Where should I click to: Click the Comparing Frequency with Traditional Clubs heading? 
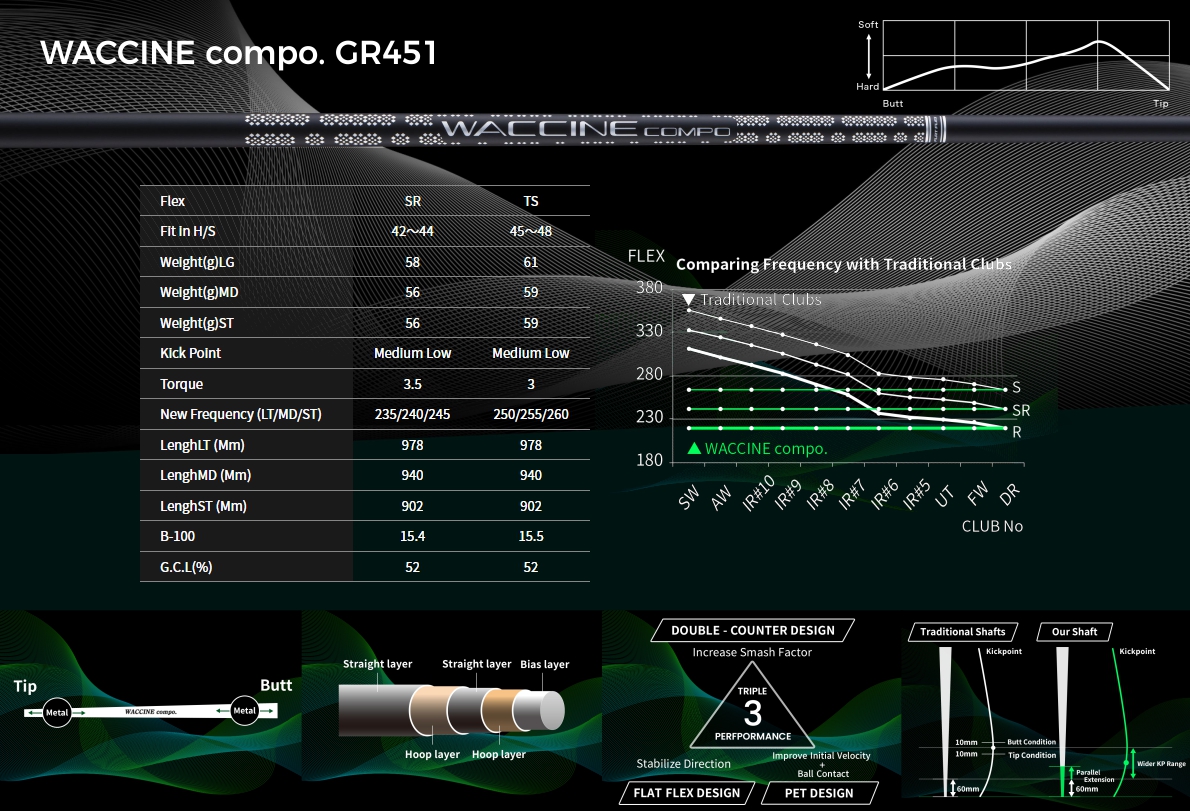coord(843,264)
